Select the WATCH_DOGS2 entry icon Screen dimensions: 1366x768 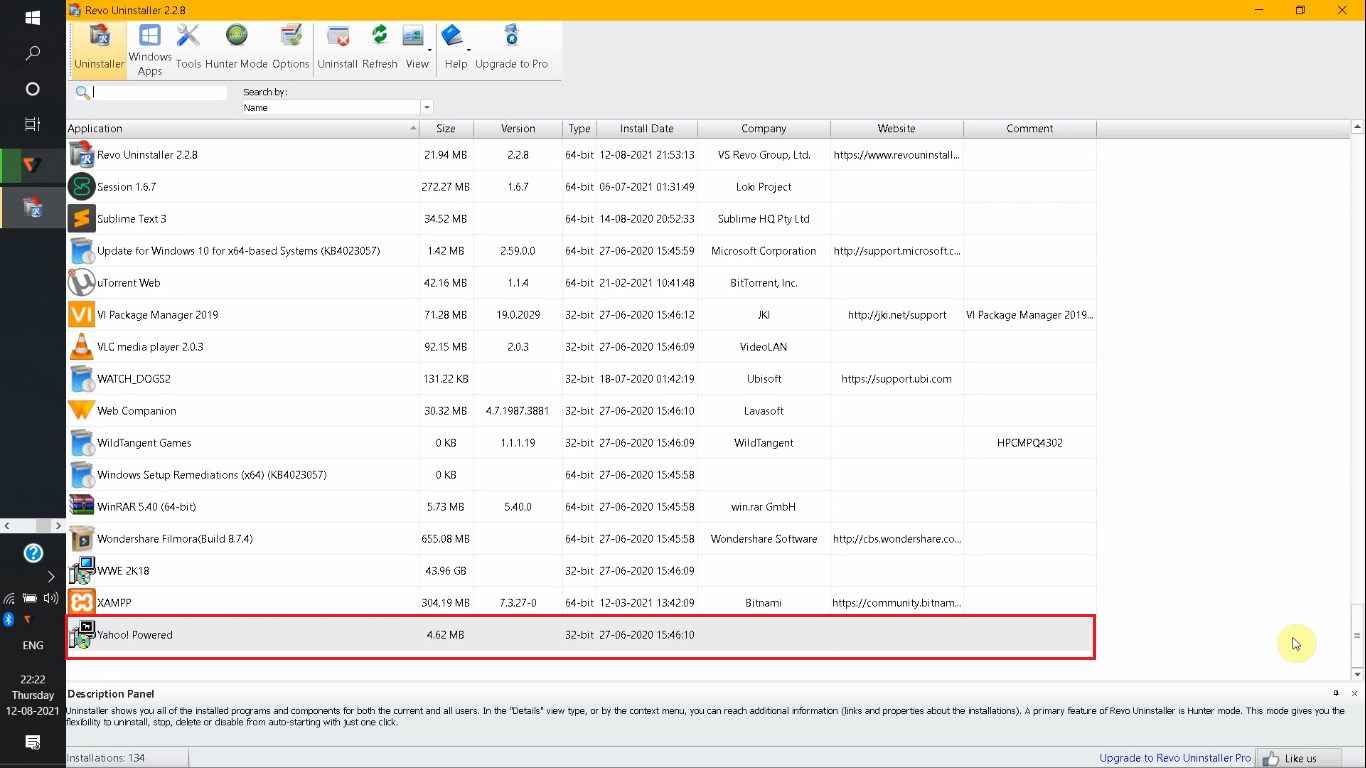point(81,379)
